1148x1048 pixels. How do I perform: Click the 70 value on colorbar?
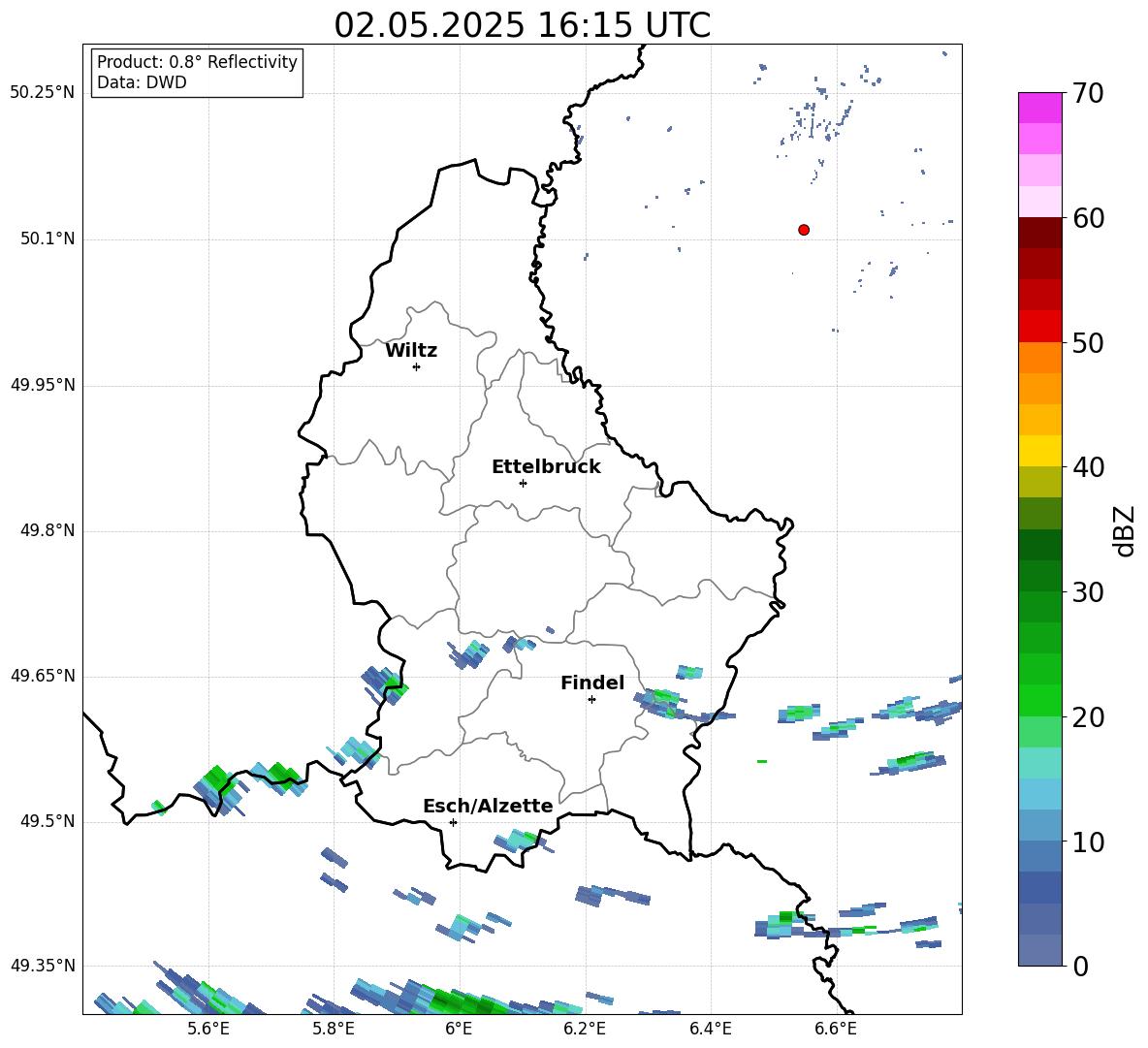point(1088,94)
